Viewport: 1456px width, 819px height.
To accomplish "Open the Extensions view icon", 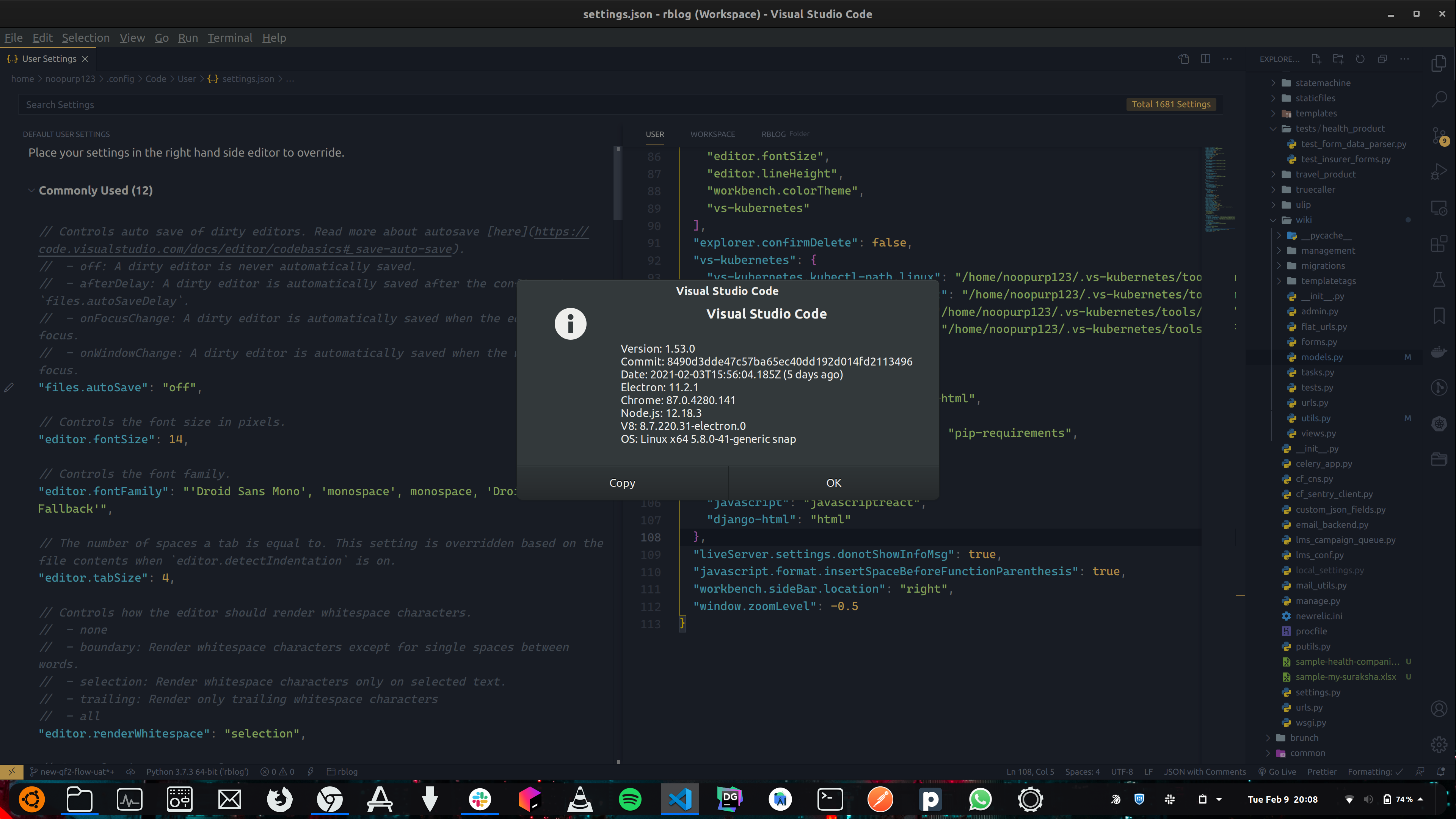I will tap(1439, 244).
